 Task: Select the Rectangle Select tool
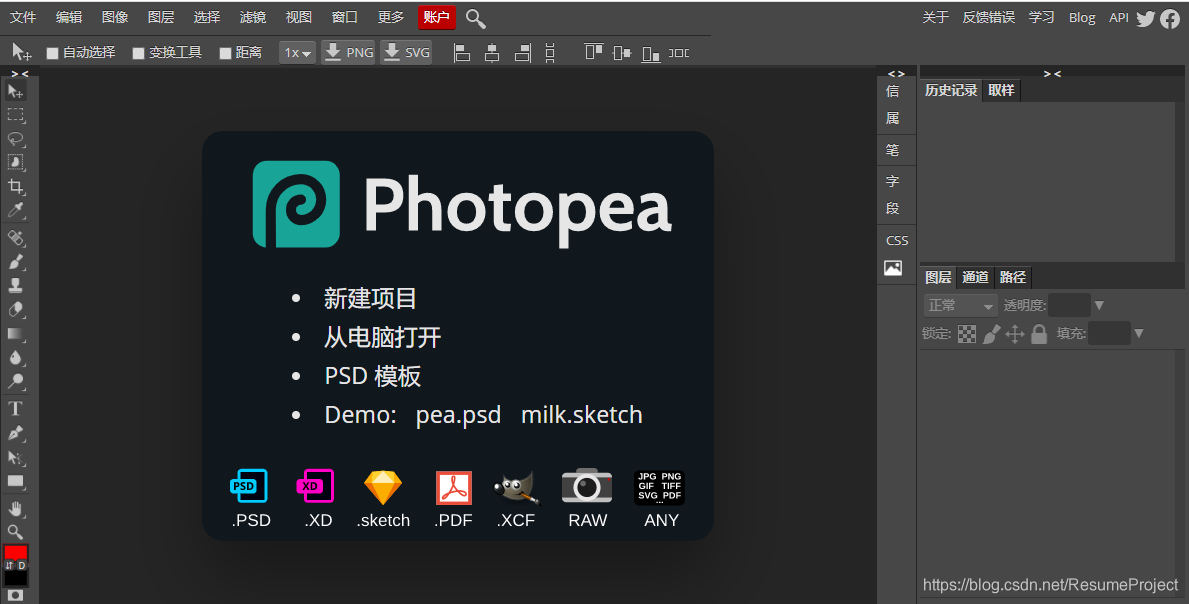pos(15,115)
